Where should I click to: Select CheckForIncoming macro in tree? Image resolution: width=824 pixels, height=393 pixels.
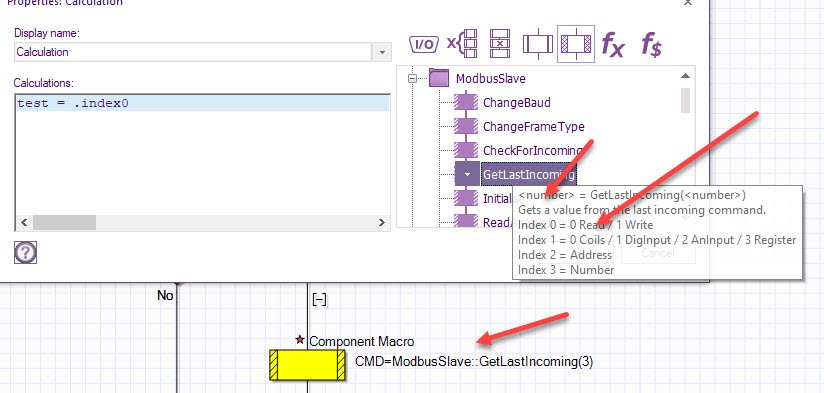(533, 151)
